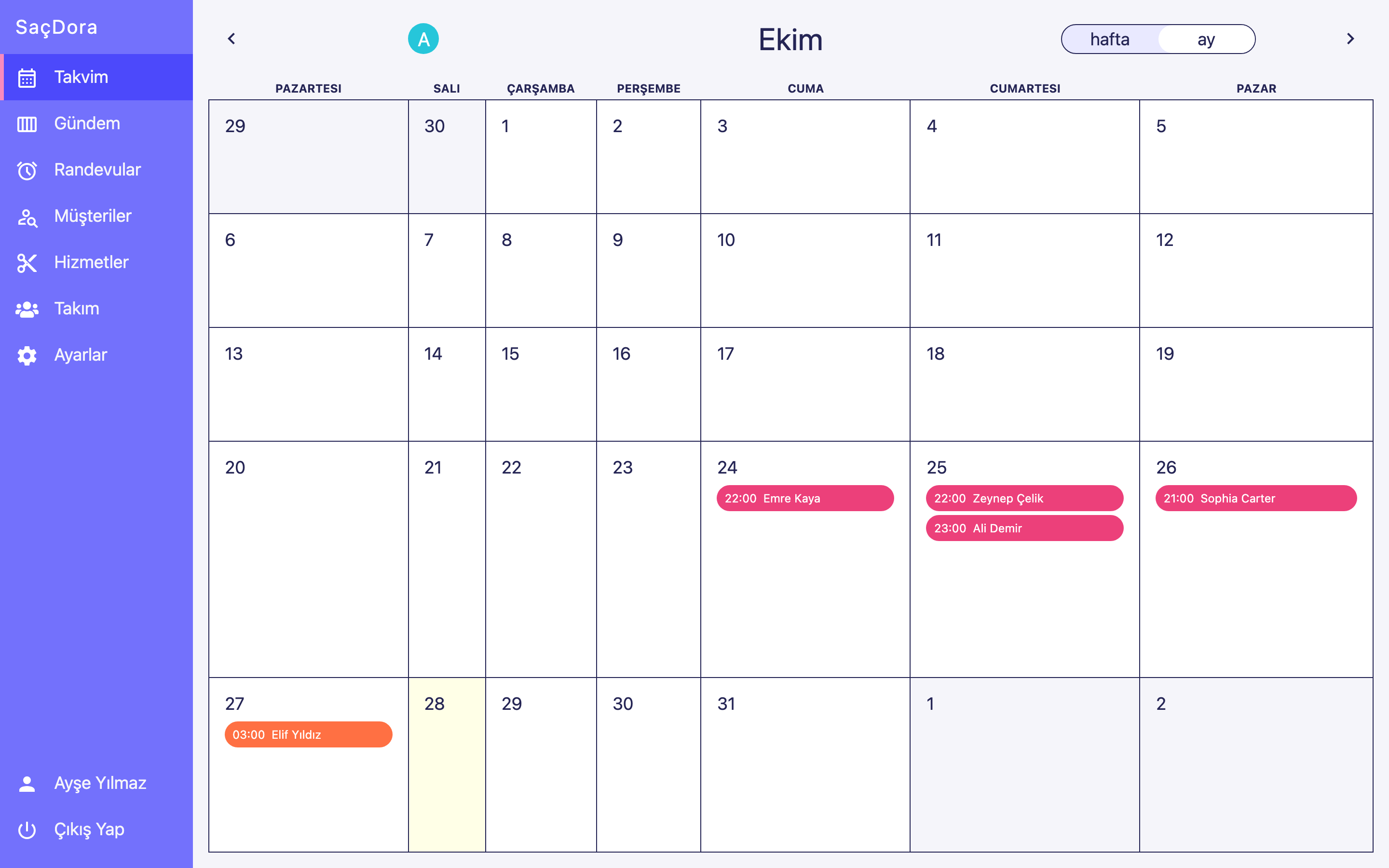1389x868 pixels.
Task: Switch calendar to hafta view
Action: pyautogui.click(x=1109, y=39)
